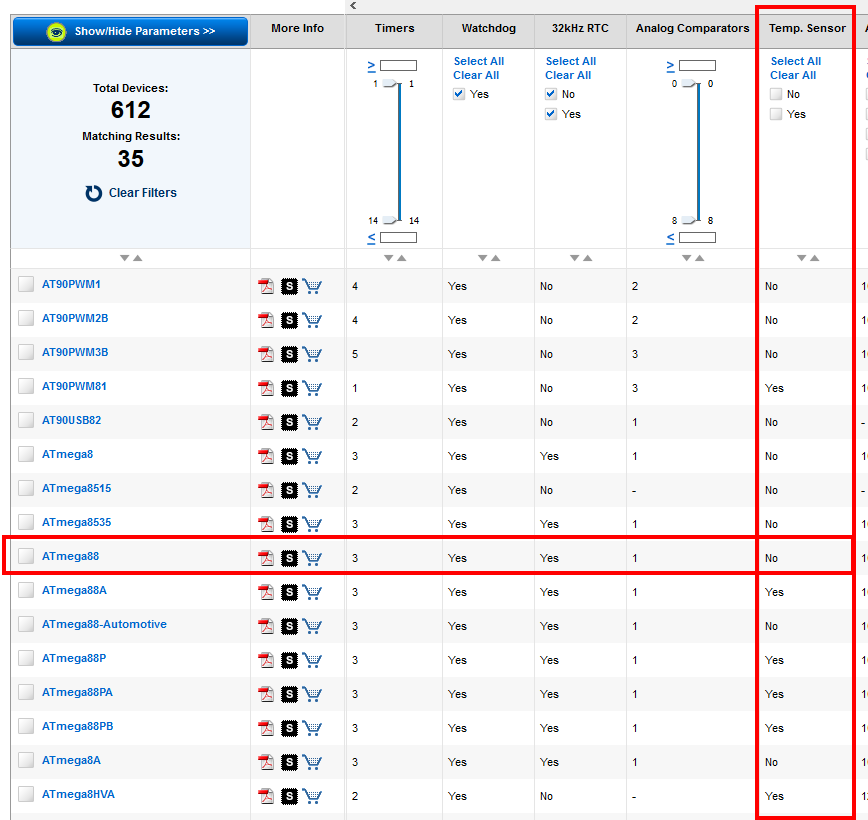Click Select All under Watchdog
Screen dimensions: 868x820
[x=479, y=61]
